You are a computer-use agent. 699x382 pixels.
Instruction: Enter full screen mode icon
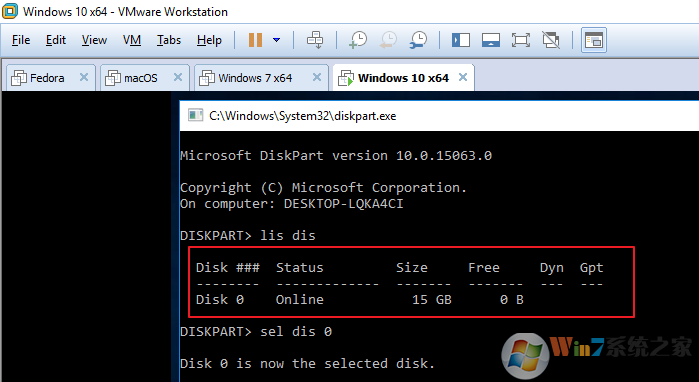tap(521, 40)
